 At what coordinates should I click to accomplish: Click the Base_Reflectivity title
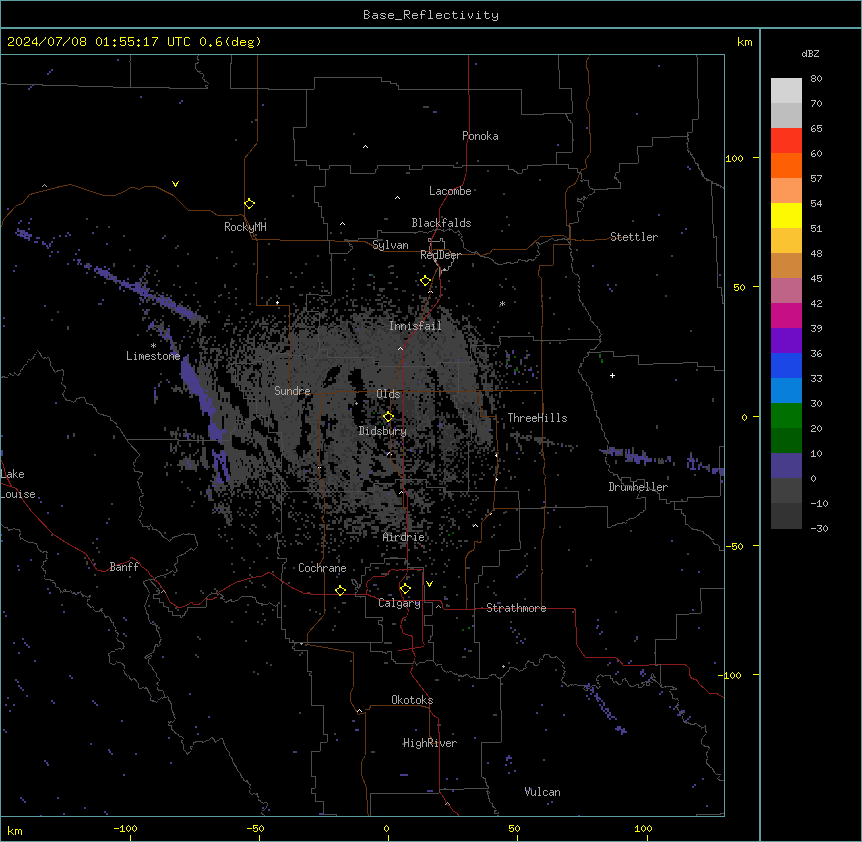coord(431,15)
